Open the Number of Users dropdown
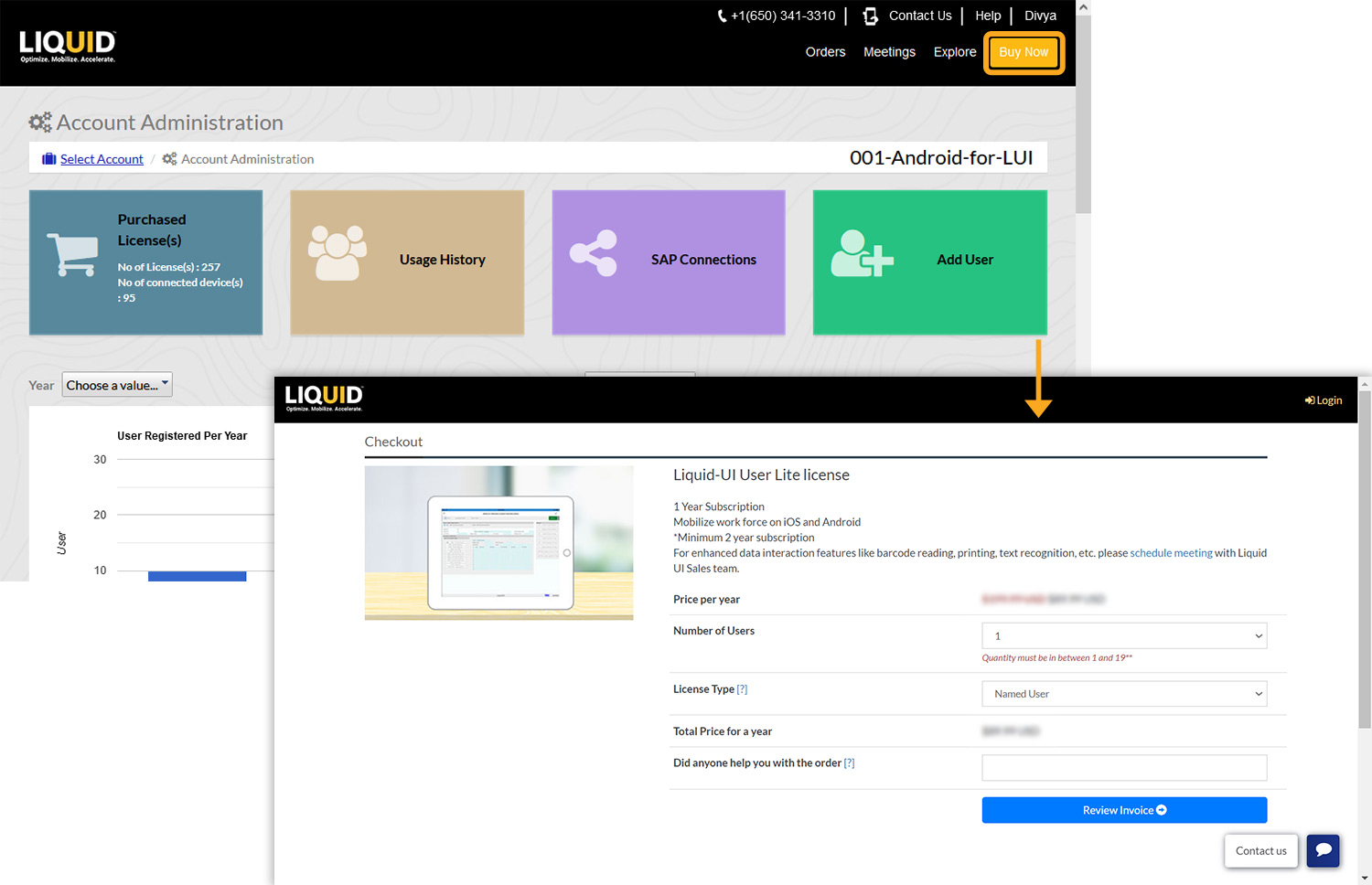 pyautogui.click(x=1124, y=635)
